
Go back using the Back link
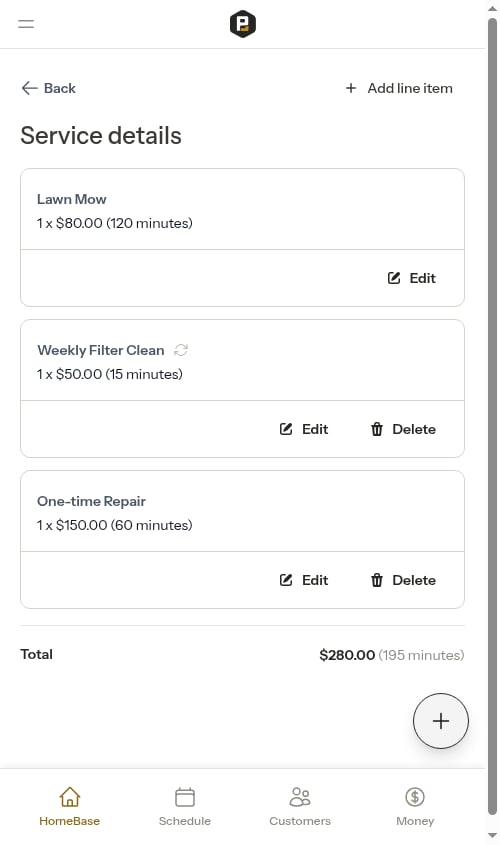pyautogui.click(x=48, y=88)
